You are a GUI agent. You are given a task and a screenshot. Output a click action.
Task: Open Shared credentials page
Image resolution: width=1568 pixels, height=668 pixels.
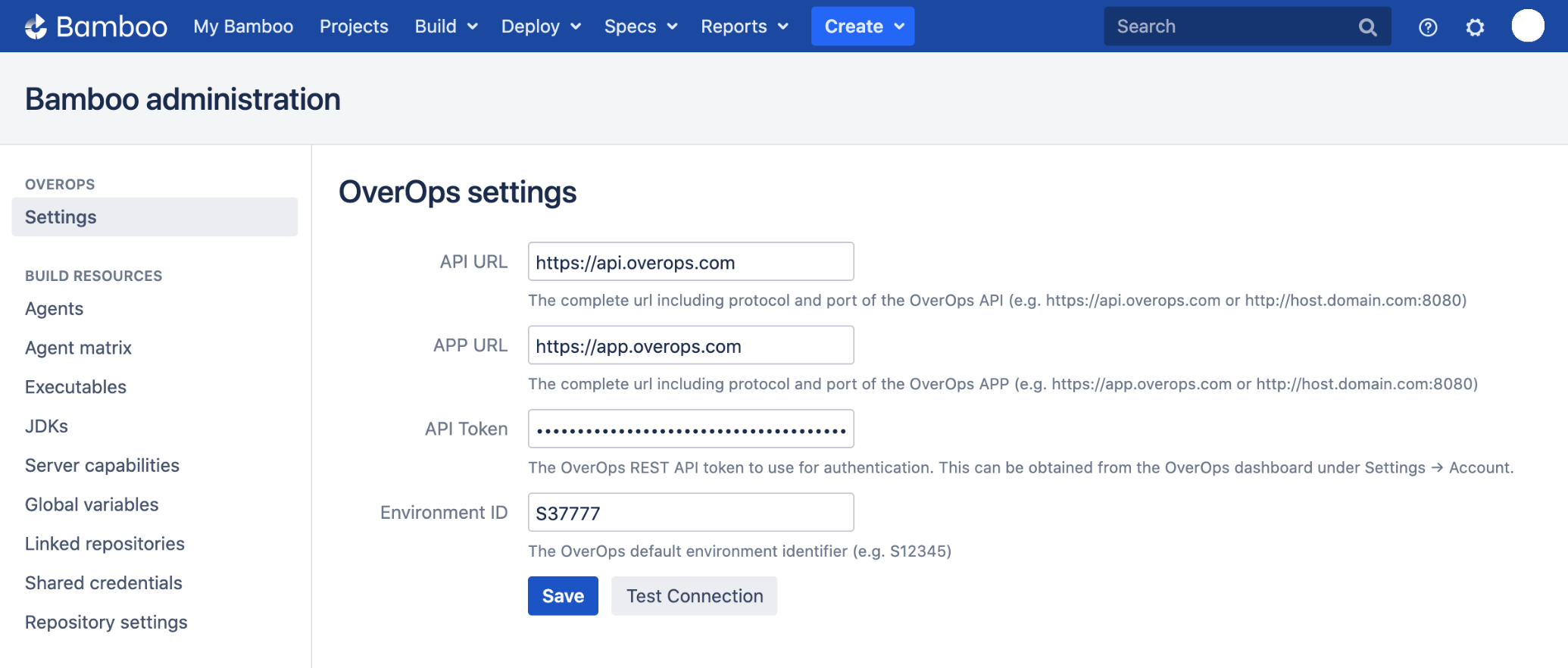tap(104, 583)
